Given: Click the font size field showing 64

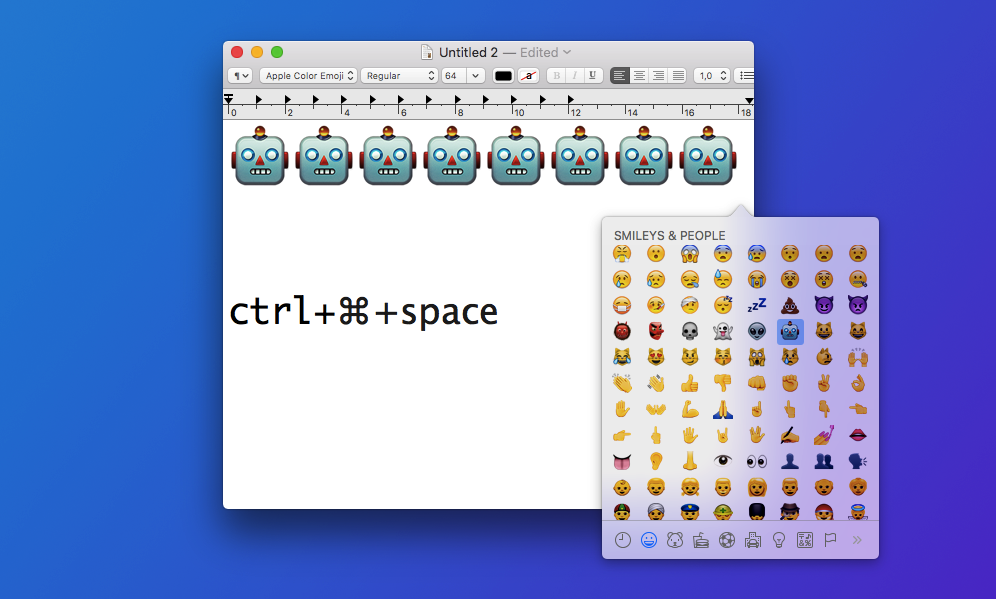Looking at the screenshot, I should click(x=454, y=76).
